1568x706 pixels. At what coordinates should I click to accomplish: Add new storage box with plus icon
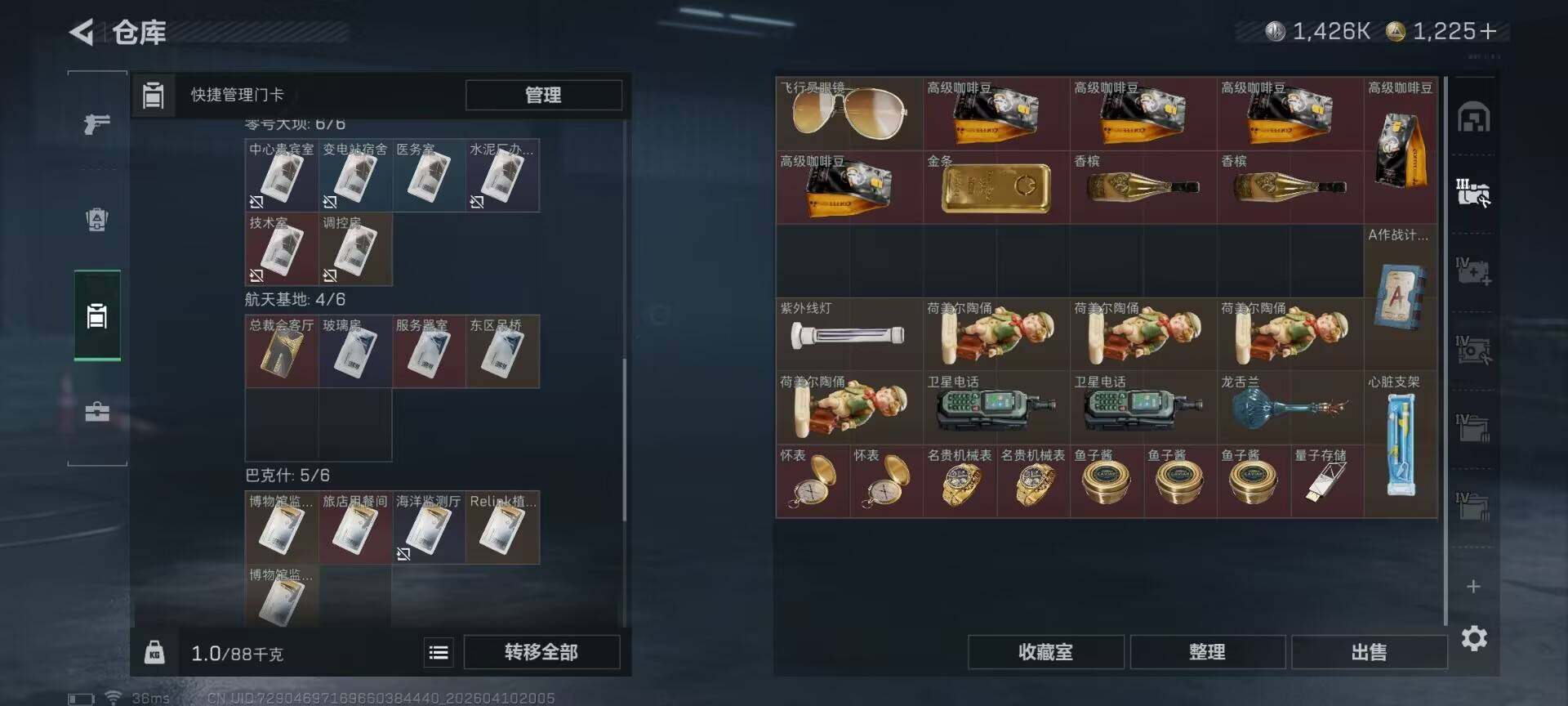tap(1473, 586)
